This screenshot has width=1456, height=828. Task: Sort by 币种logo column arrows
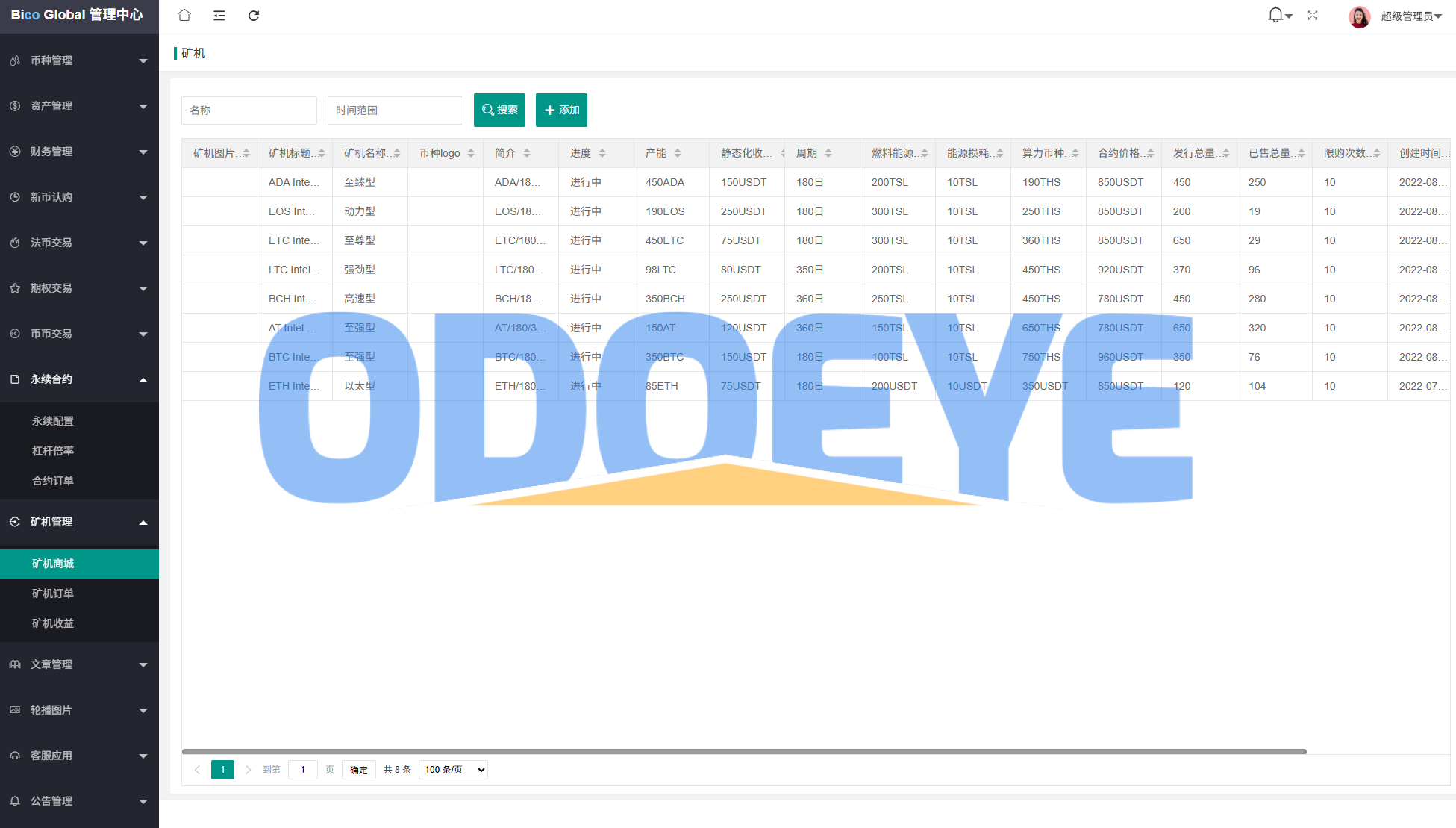pos(471,153)
